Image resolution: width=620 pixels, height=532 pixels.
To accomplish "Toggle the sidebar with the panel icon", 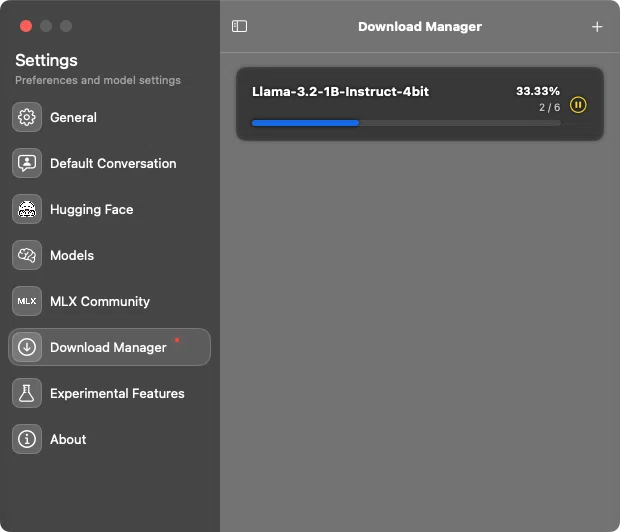I will point(239,27).
